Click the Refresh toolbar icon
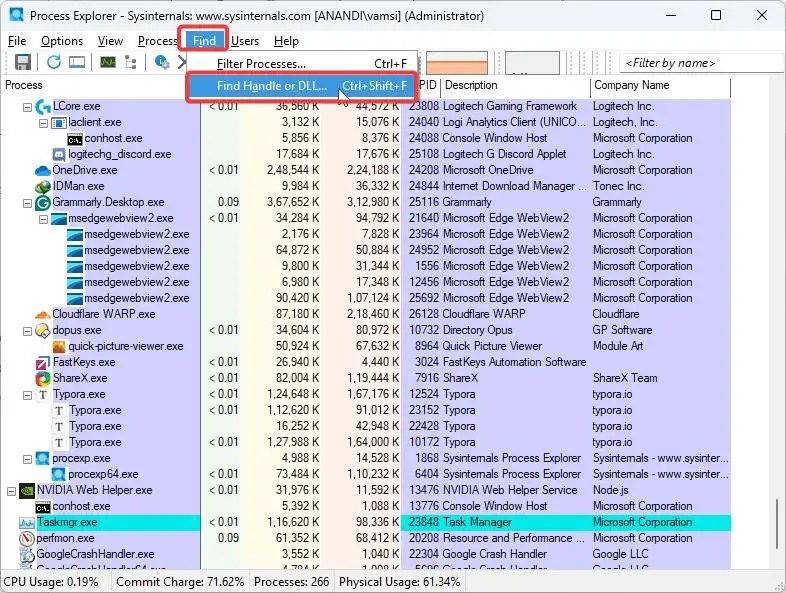 click(x=54, y=62)
